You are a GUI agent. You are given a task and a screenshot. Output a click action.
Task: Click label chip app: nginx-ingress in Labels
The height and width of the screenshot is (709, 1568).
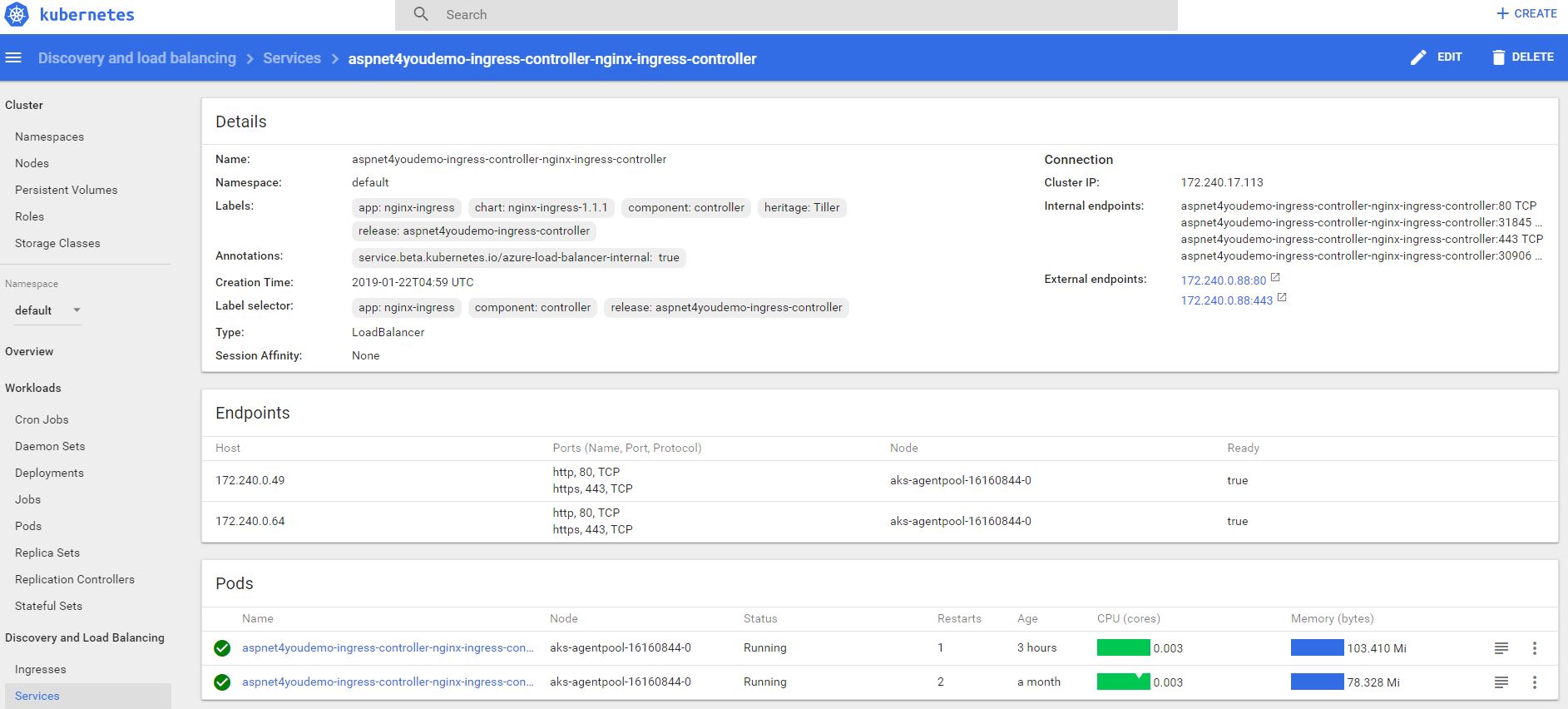tap(407, 207)
